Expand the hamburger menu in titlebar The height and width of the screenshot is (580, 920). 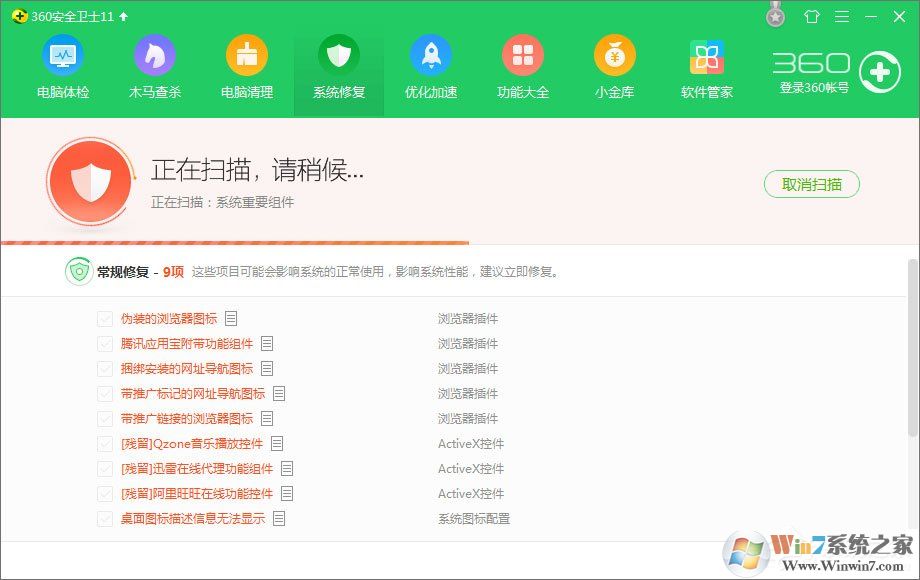841,16
